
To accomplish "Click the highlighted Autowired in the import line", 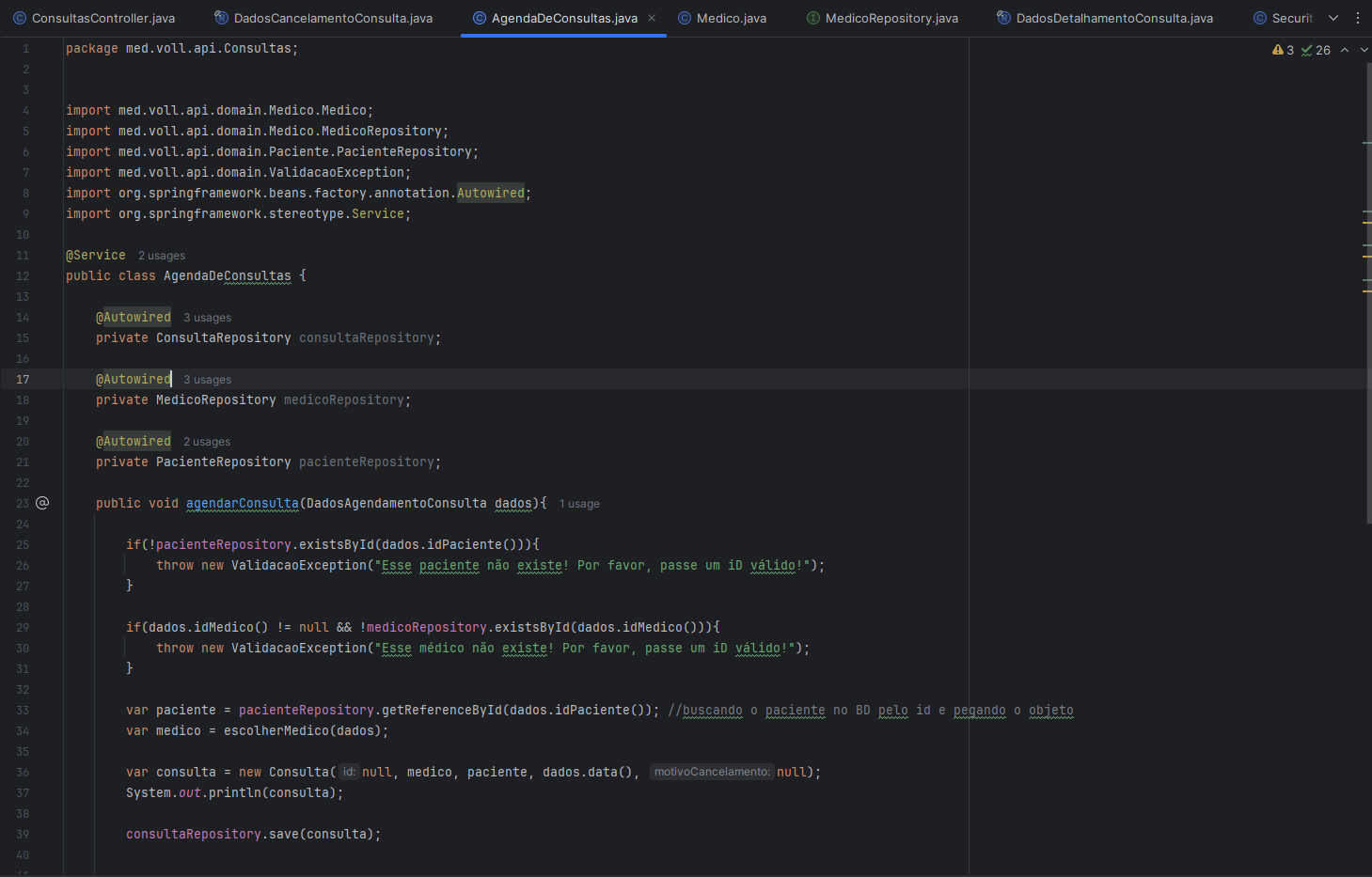I will pyautogui.click(x=491, y=193).
